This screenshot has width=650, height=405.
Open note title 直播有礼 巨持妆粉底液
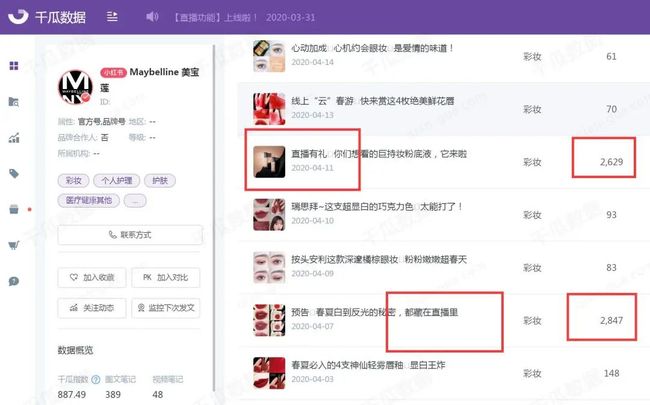[x=379, y=154]
